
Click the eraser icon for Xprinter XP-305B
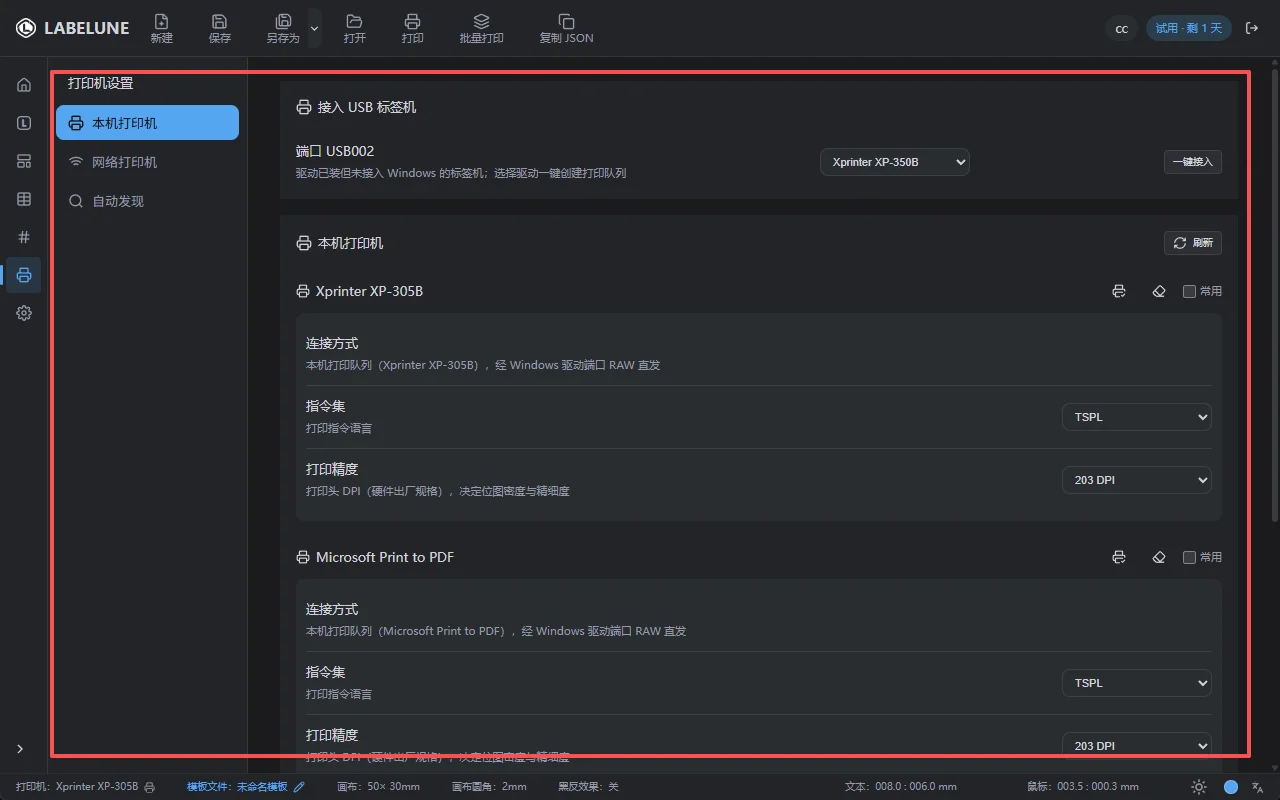pos(1159,291)
